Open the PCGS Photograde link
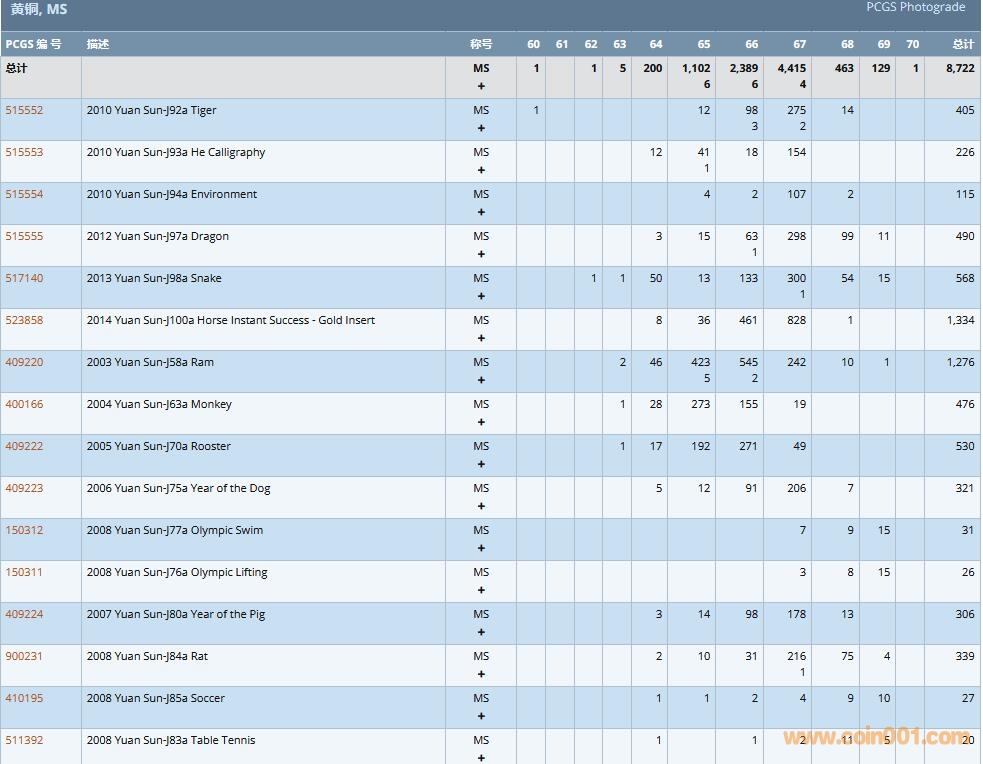The width and height of the screenshot is (983, 764). point(915,7)
